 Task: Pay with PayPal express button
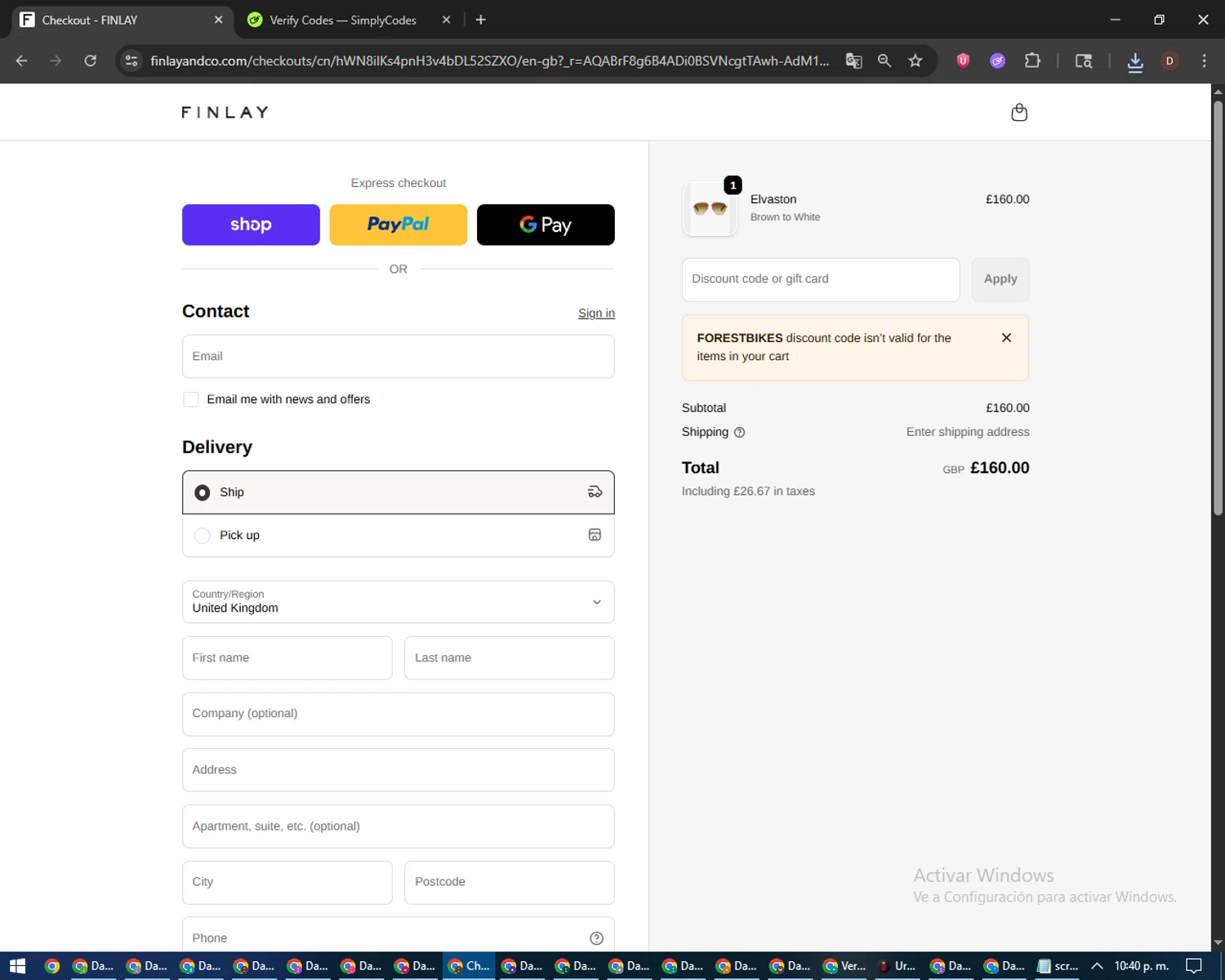pyautogui.click(x=399, y=225)
